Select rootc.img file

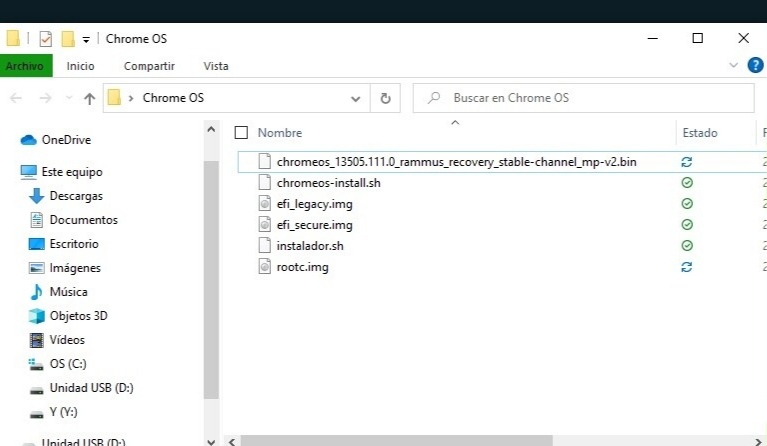[302, 267]
